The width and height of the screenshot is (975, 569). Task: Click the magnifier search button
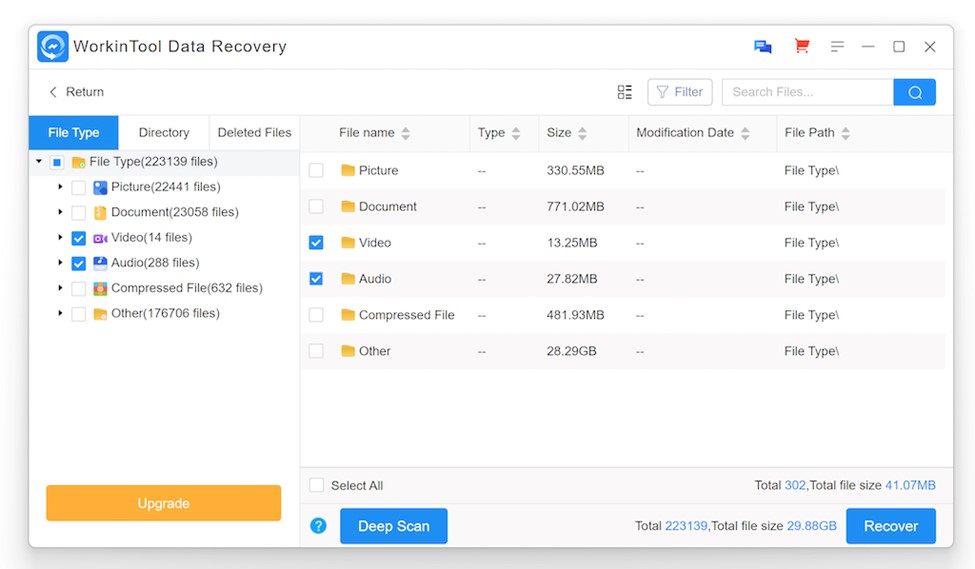[914, 92]
